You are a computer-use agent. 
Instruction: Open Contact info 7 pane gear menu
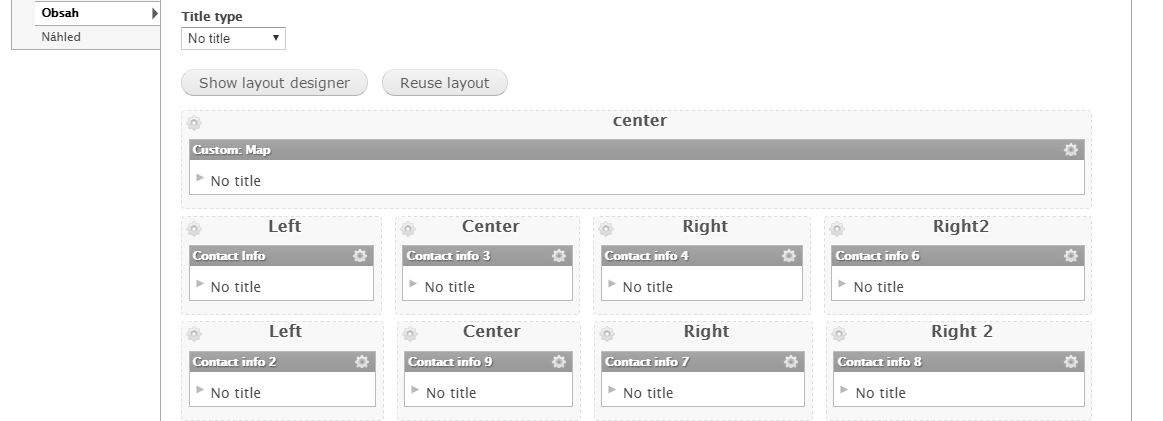[x=791, y=362]
